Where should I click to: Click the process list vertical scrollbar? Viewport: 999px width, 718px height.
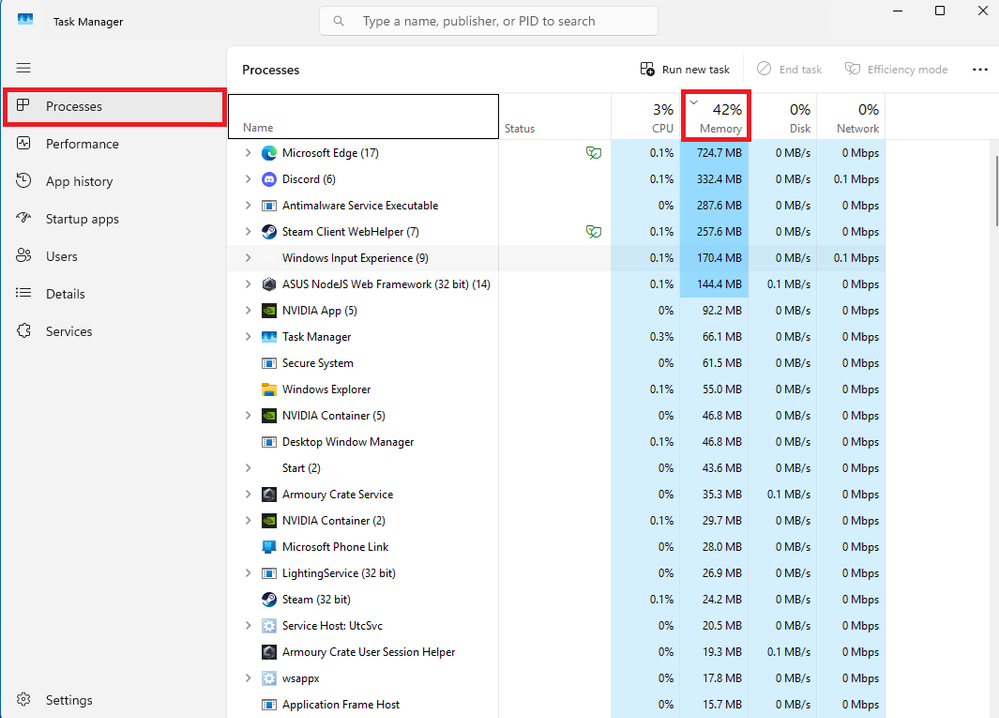pyautogui.click(x=995, y=191)
